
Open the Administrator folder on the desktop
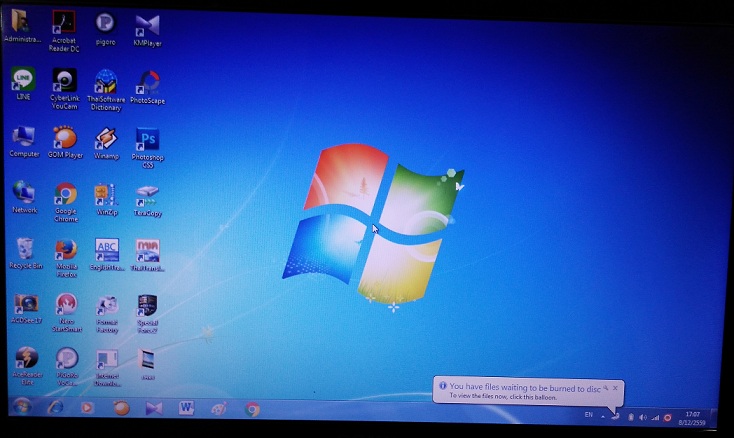pyautogui.click(x=21, y=26)
